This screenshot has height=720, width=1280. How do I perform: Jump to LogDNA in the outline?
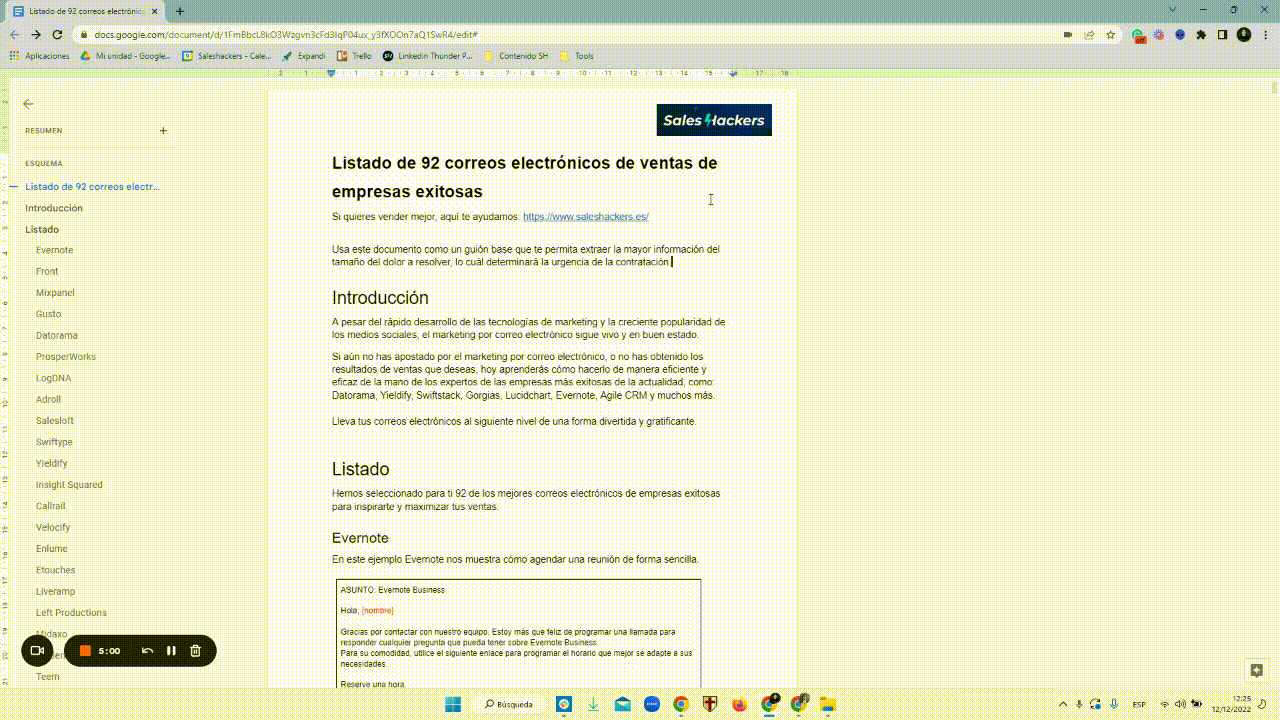click(x=54, y=378)
